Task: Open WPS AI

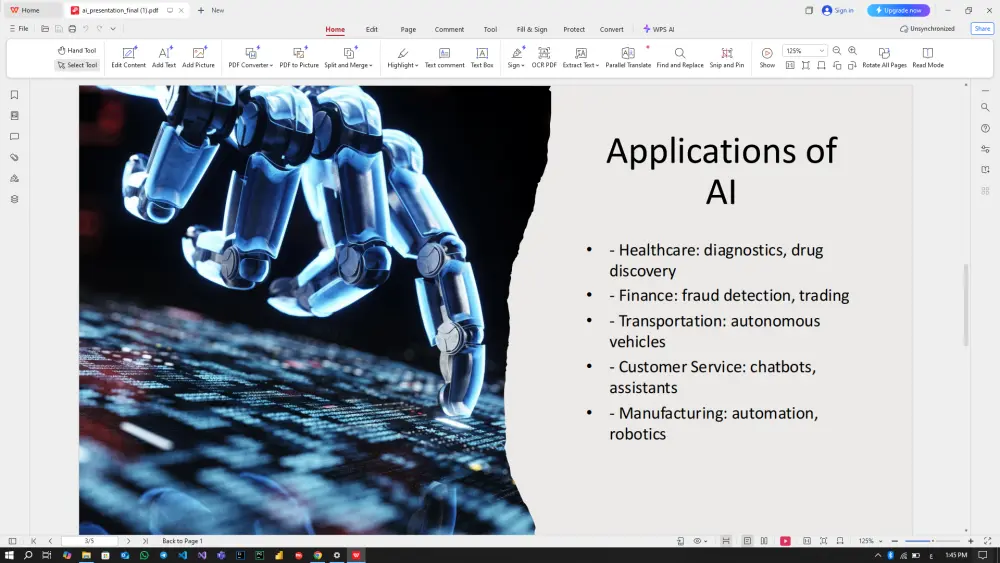Action: click(x=659, y=29)
